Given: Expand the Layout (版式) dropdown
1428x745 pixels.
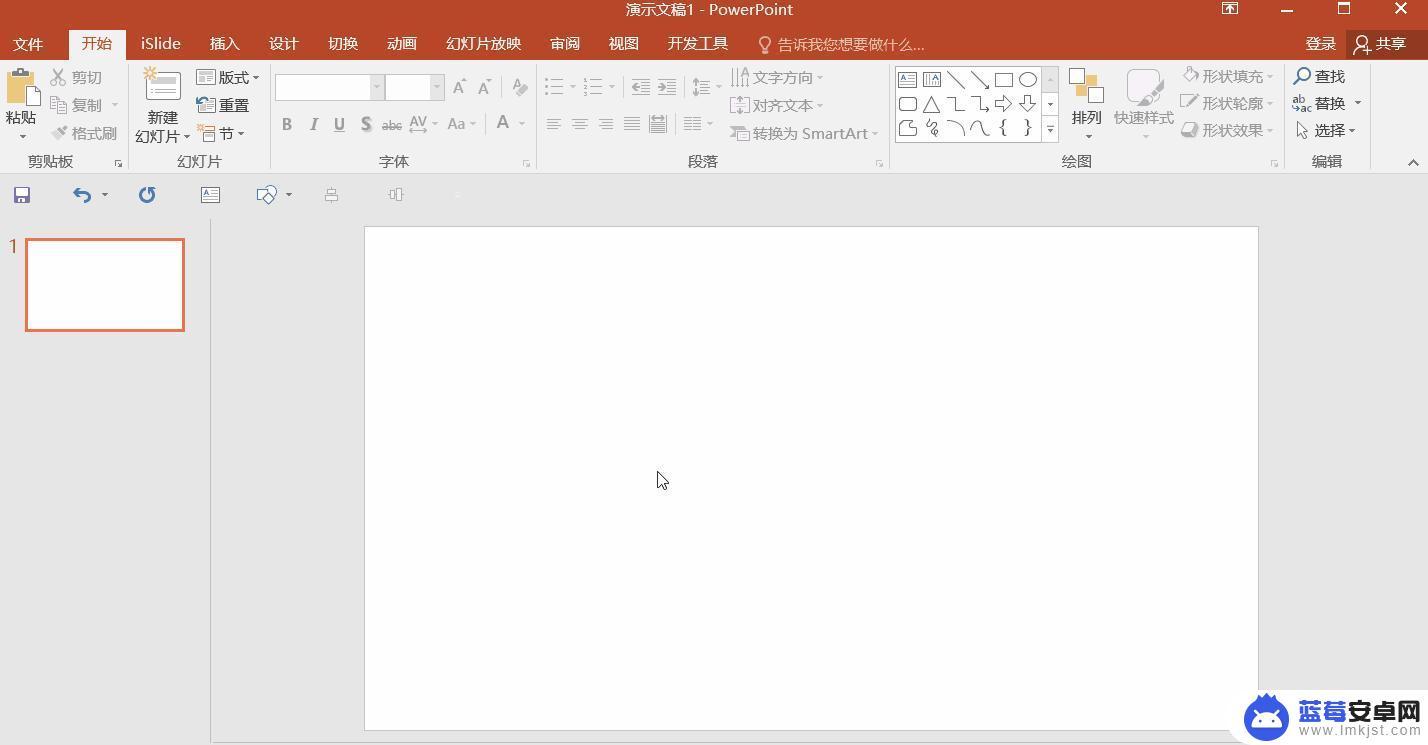Looking at the screenshot, I should [228, 77].
